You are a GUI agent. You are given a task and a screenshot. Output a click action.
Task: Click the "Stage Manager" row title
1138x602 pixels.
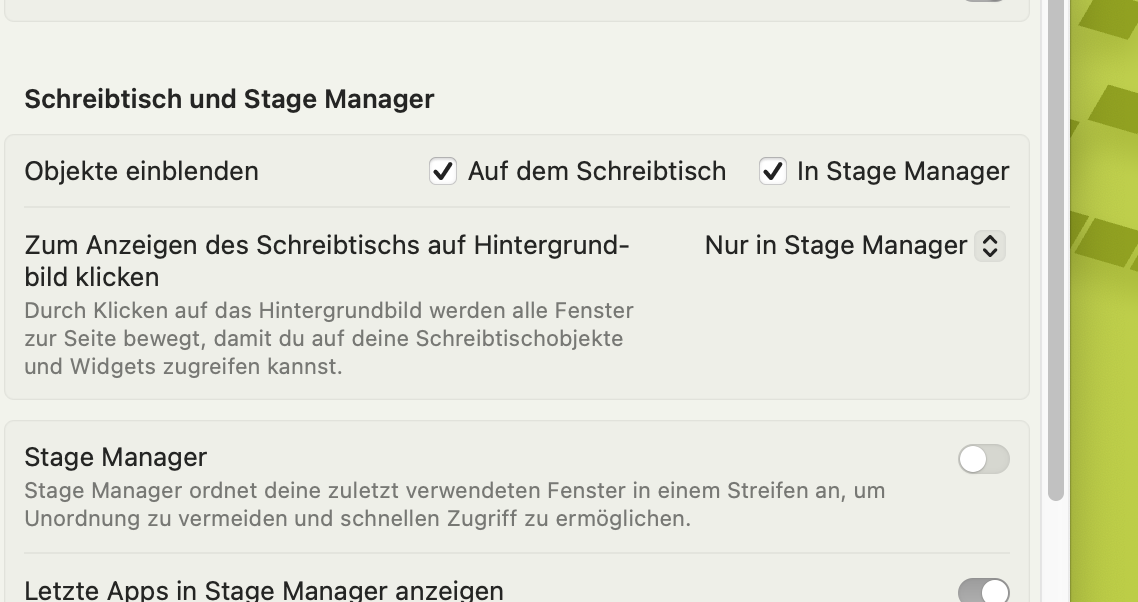pyautogui.click(x=115, y=457)
